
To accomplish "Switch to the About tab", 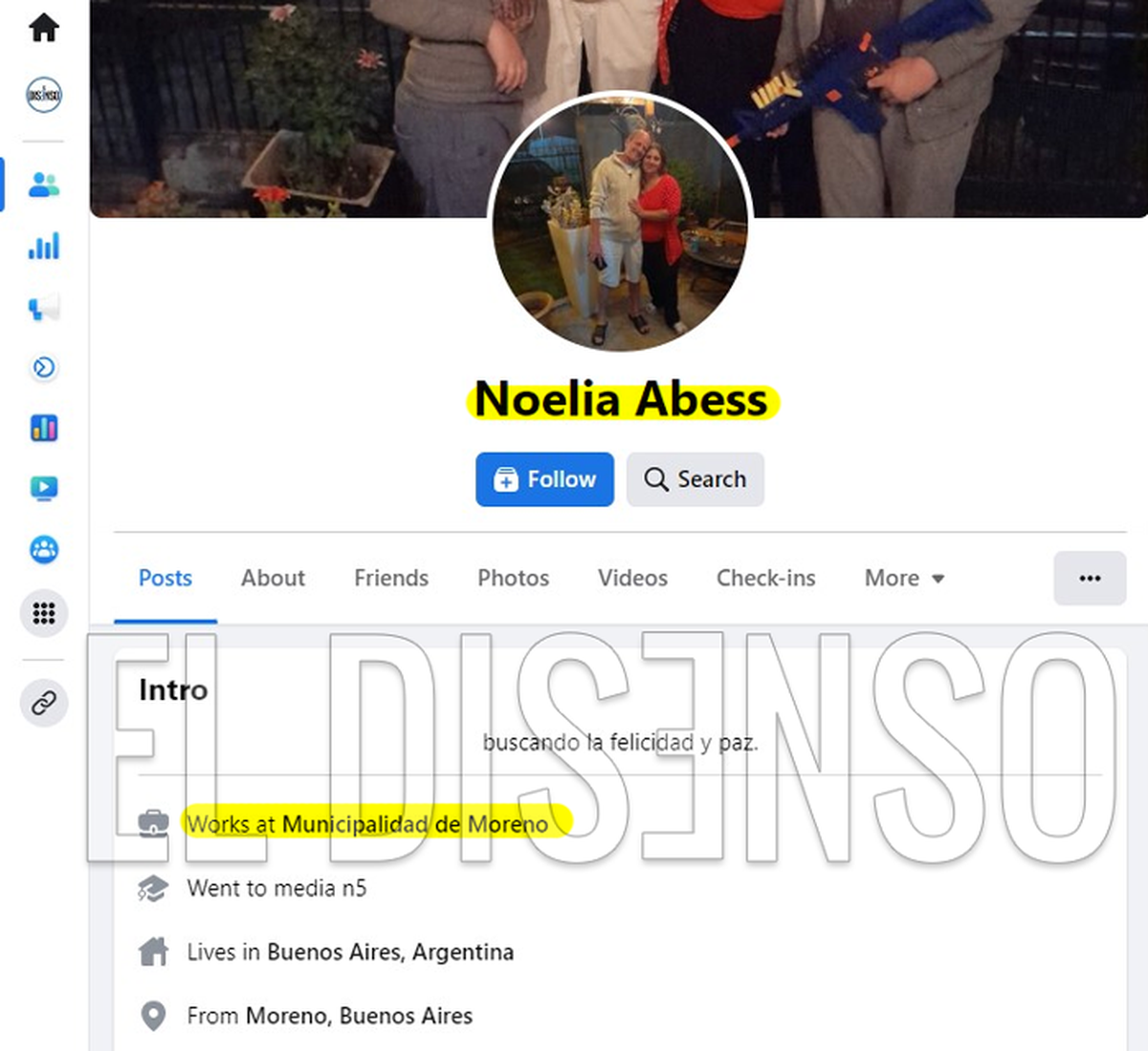I will point(273,578).
